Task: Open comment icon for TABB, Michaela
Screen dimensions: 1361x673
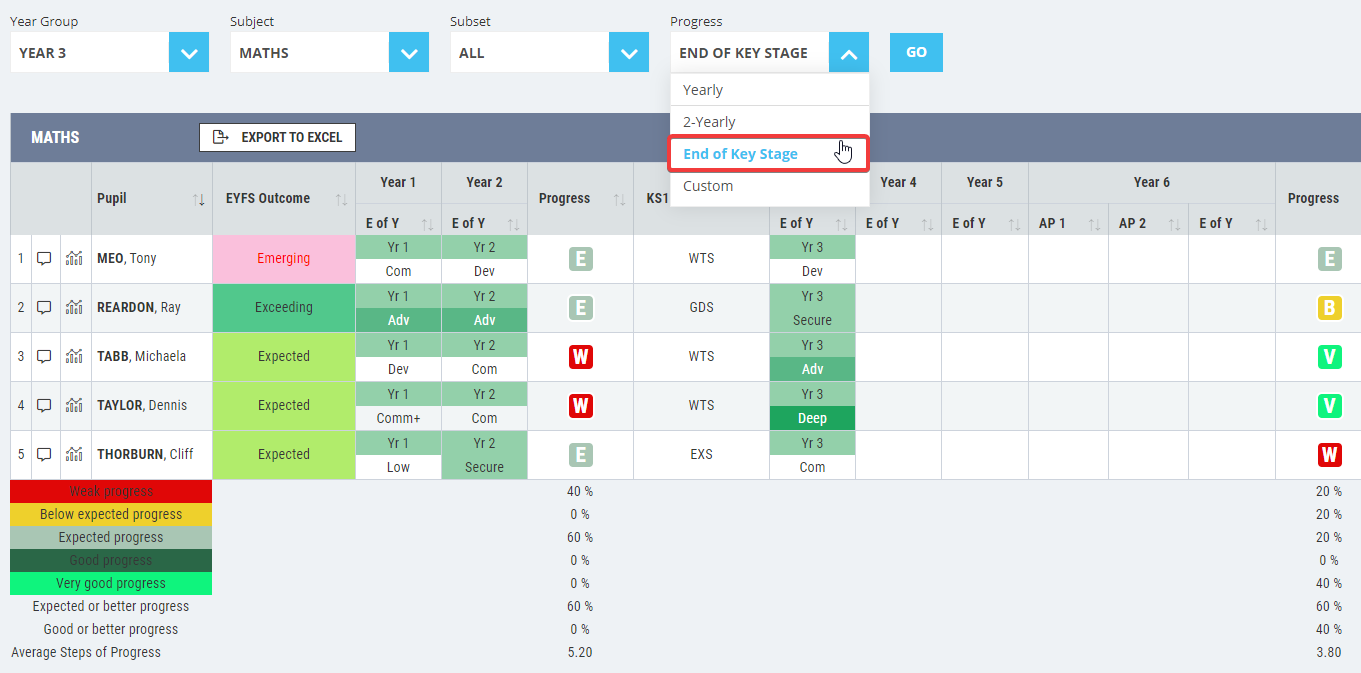Action: pos(44,357)
